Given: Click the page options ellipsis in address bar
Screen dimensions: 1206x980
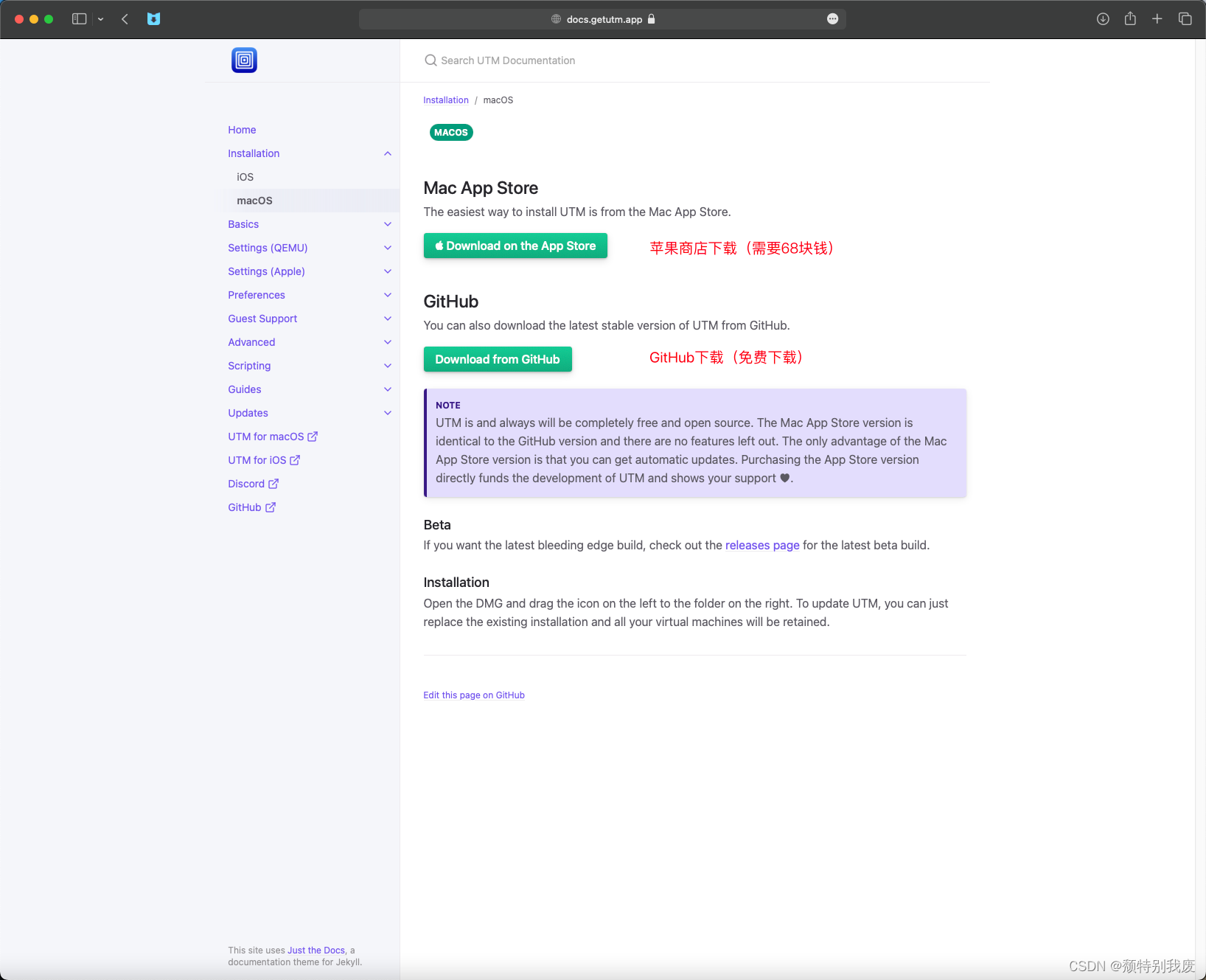Looking at the screenshot, I should click(x=832, y=19).
